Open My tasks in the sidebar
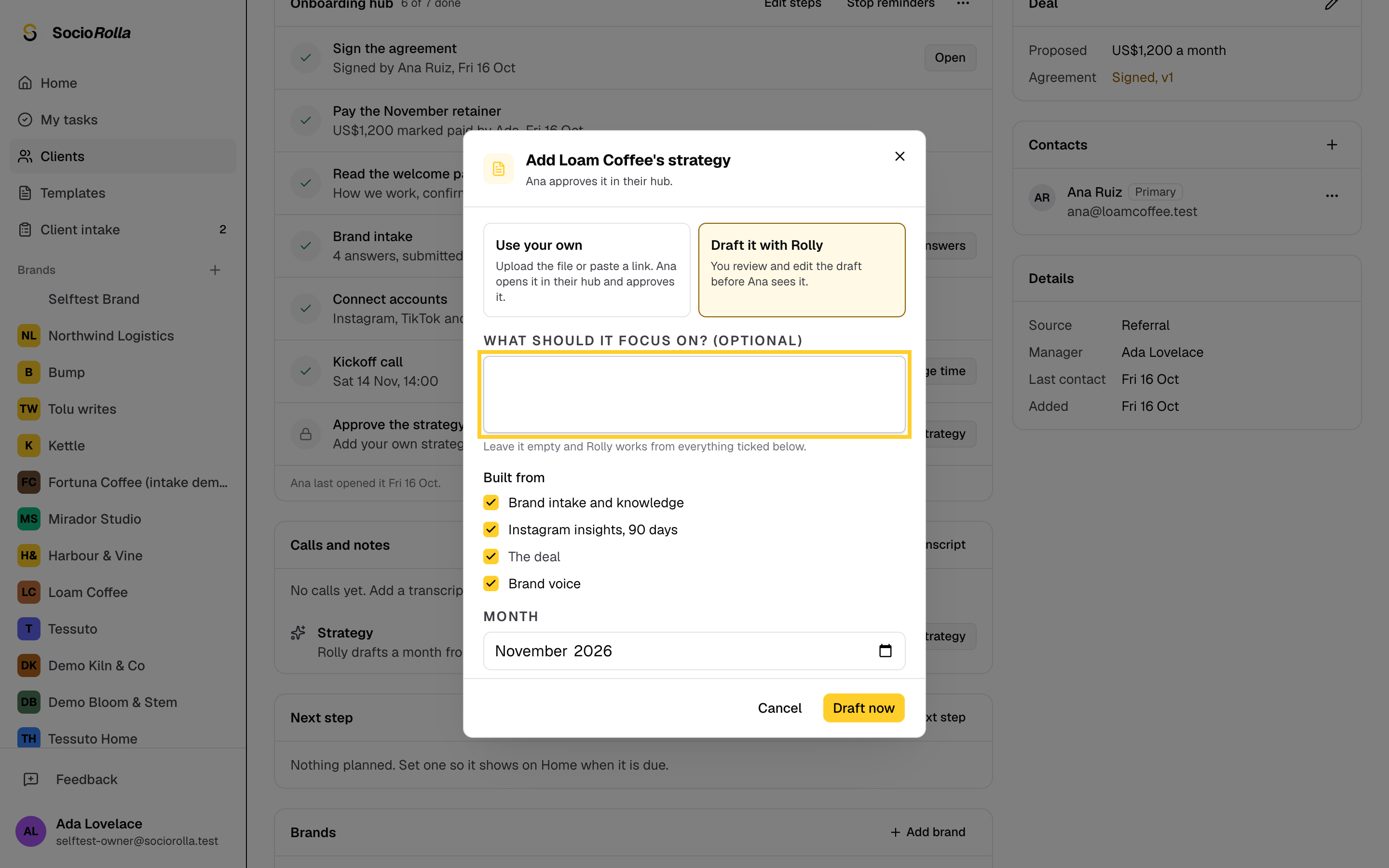1389x868 pixels. (123, 120)
